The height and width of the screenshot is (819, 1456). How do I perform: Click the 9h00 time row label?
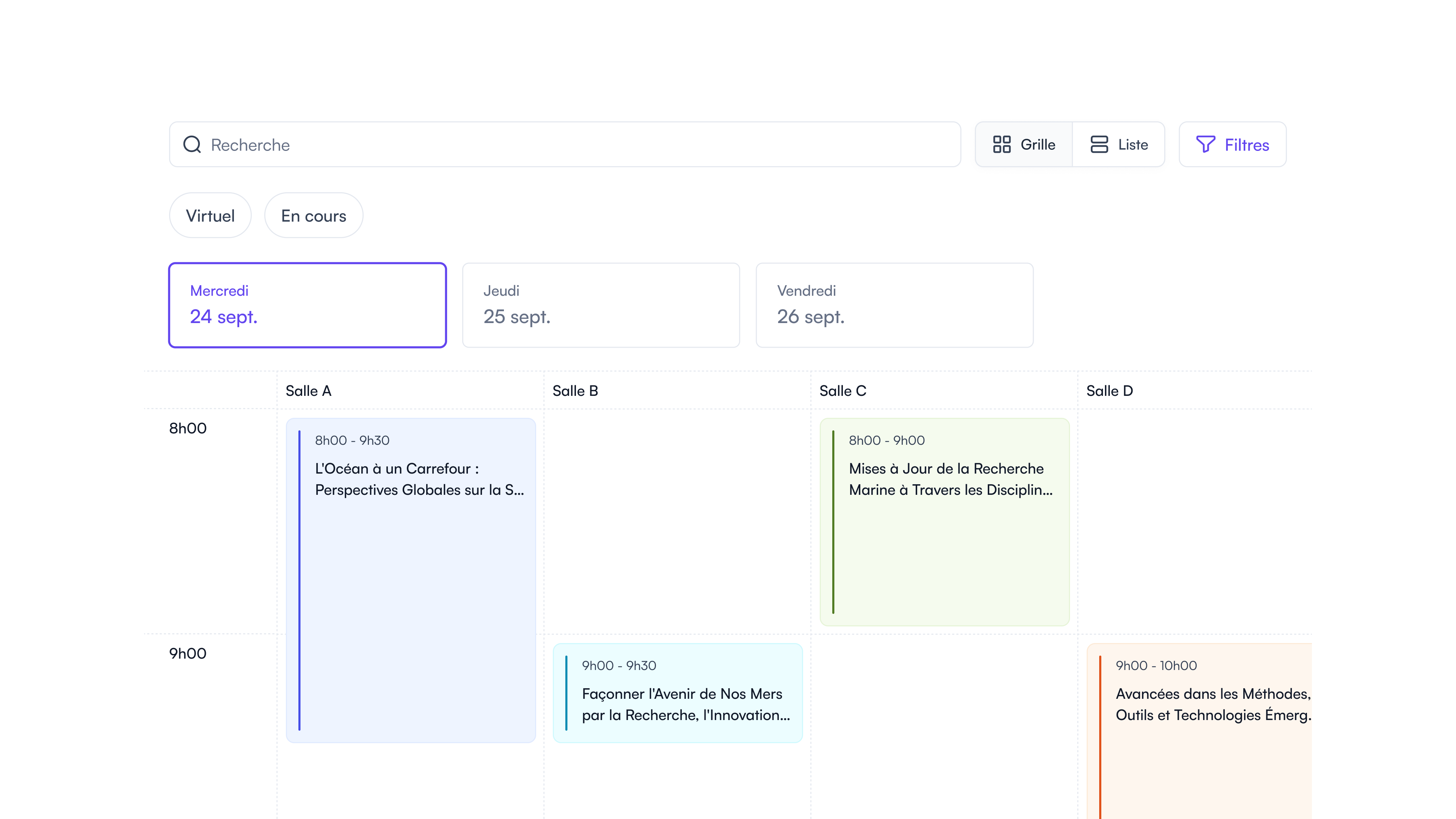(x=188, y=653)
